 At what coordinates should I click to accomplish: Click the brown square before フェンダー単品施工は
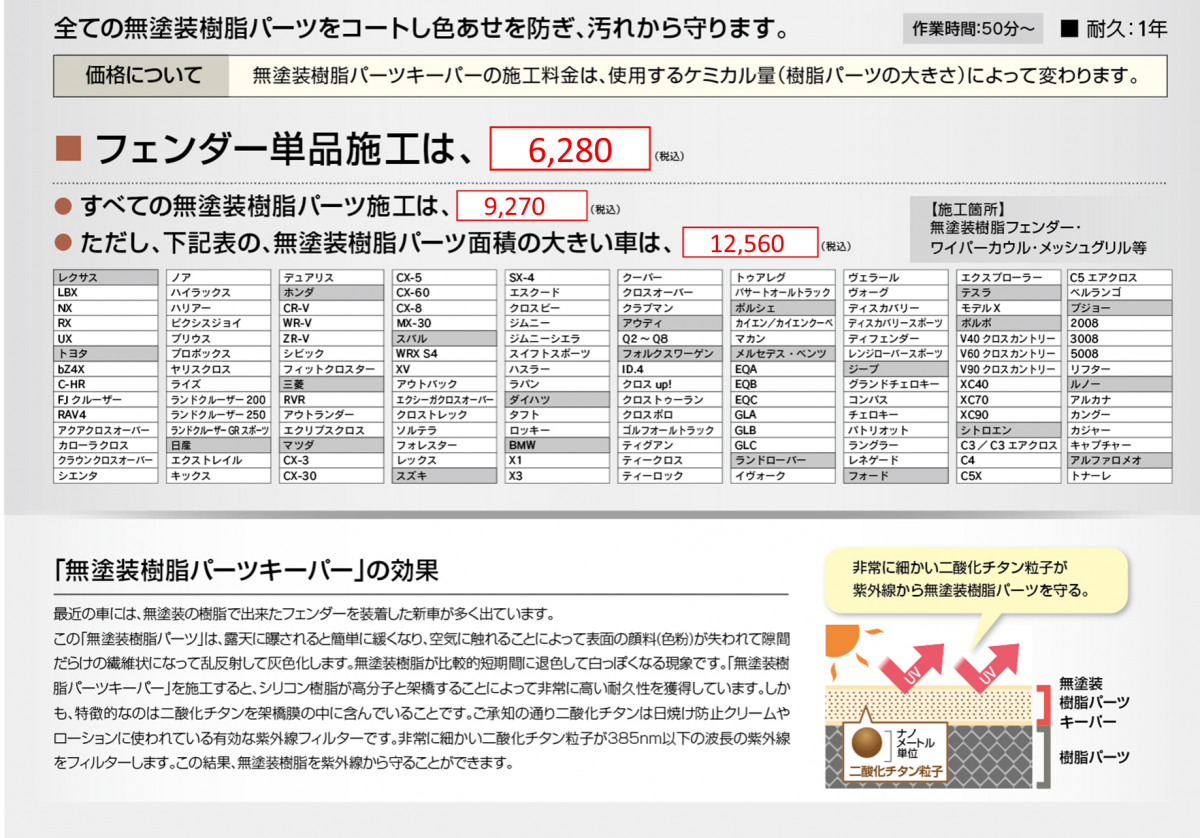(x=68, y=150)
